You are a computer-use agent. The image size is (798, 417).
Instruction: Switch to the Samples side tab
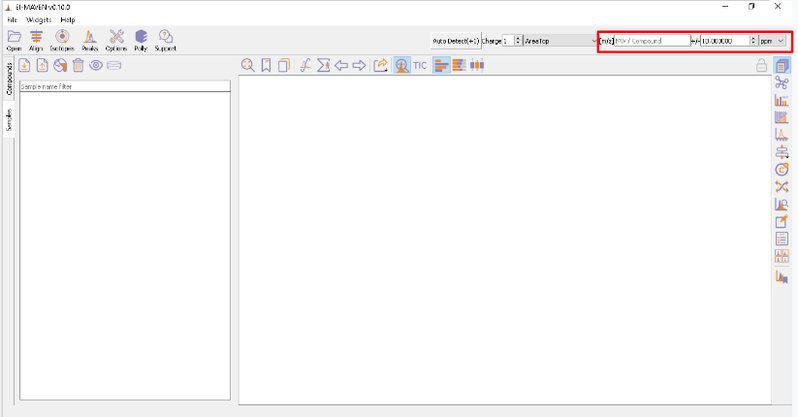(x=9, y=120)
